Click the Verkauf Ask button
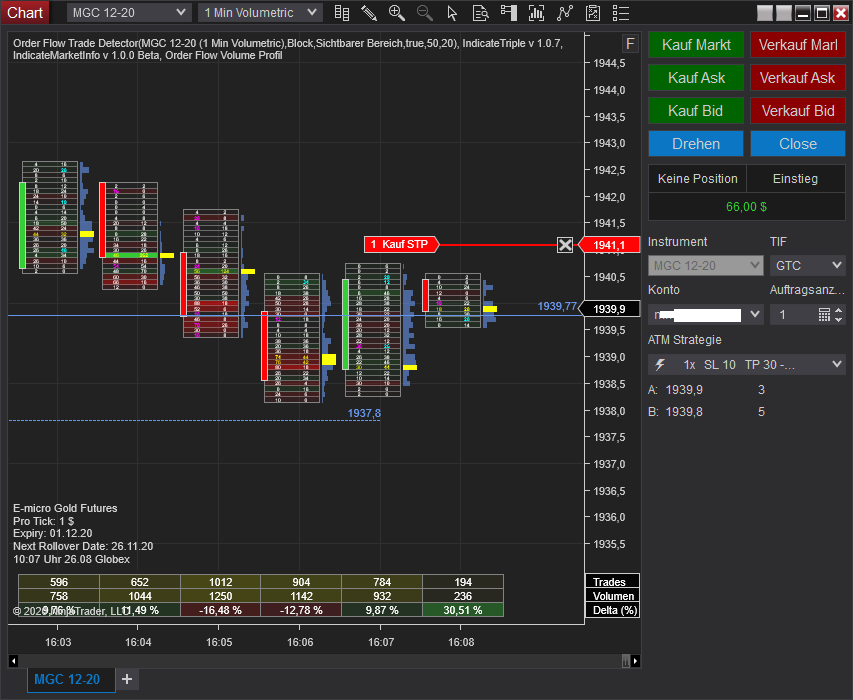 tap(798, 78)
